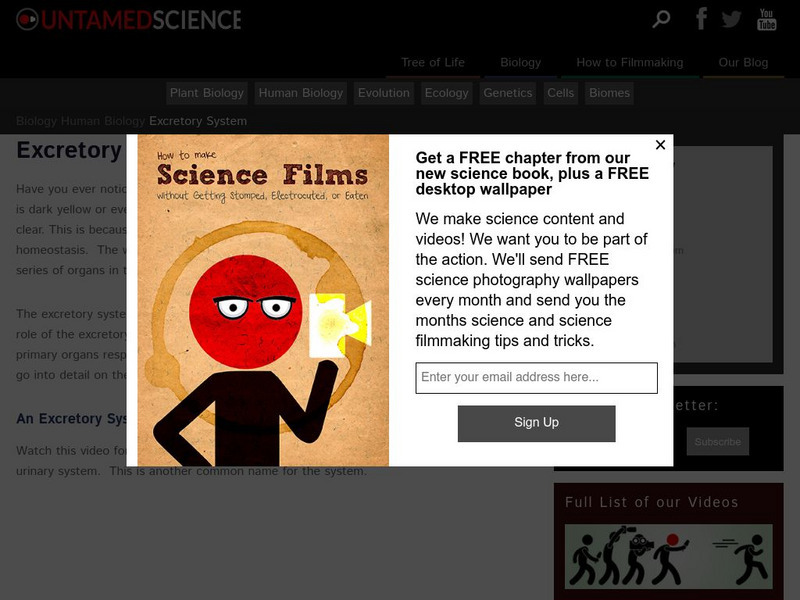Open the How to Filmmaking menu
This screenshot has width=800, height=600.
click(x=630, y=62)
